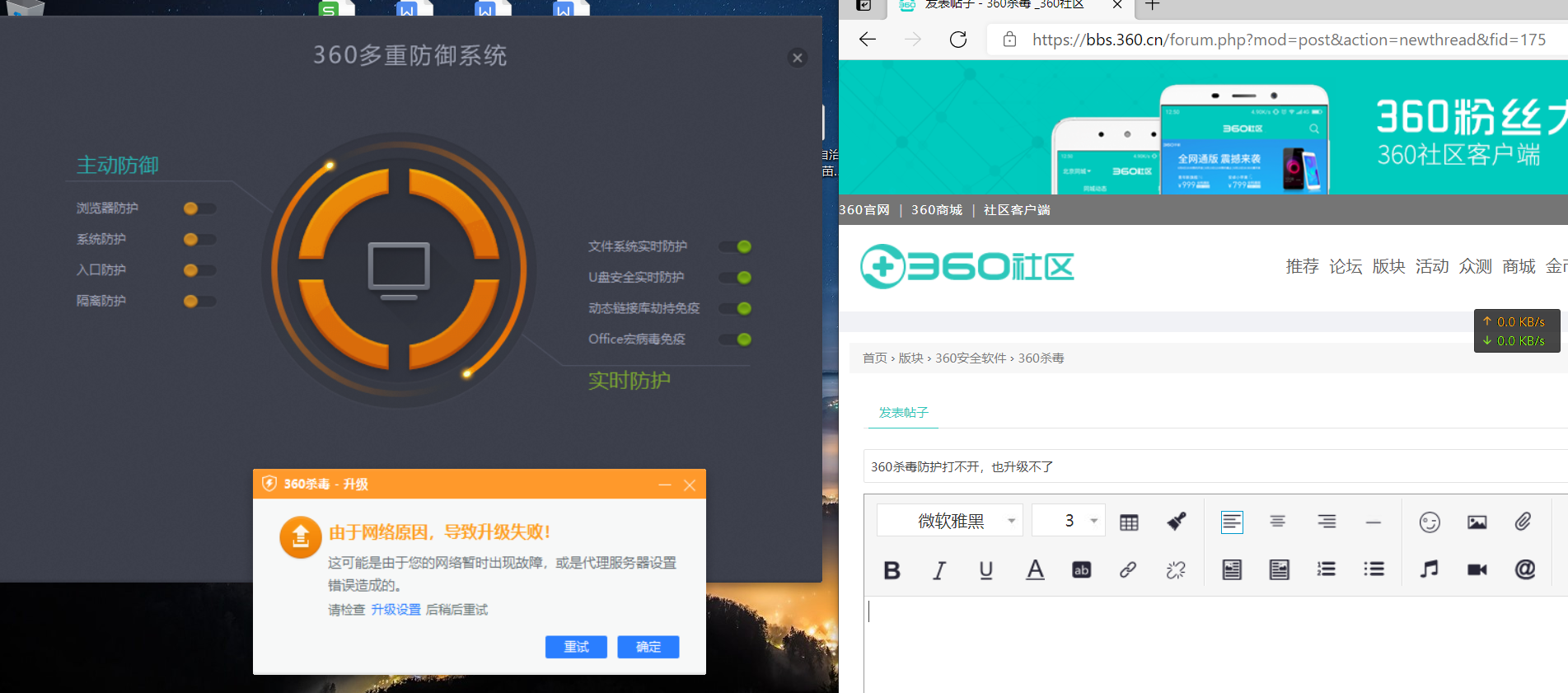Go back in the browser
Image resolution: width=1568 pixels, height=693 pixels.
pyautogui.click(x=868, y=40)
